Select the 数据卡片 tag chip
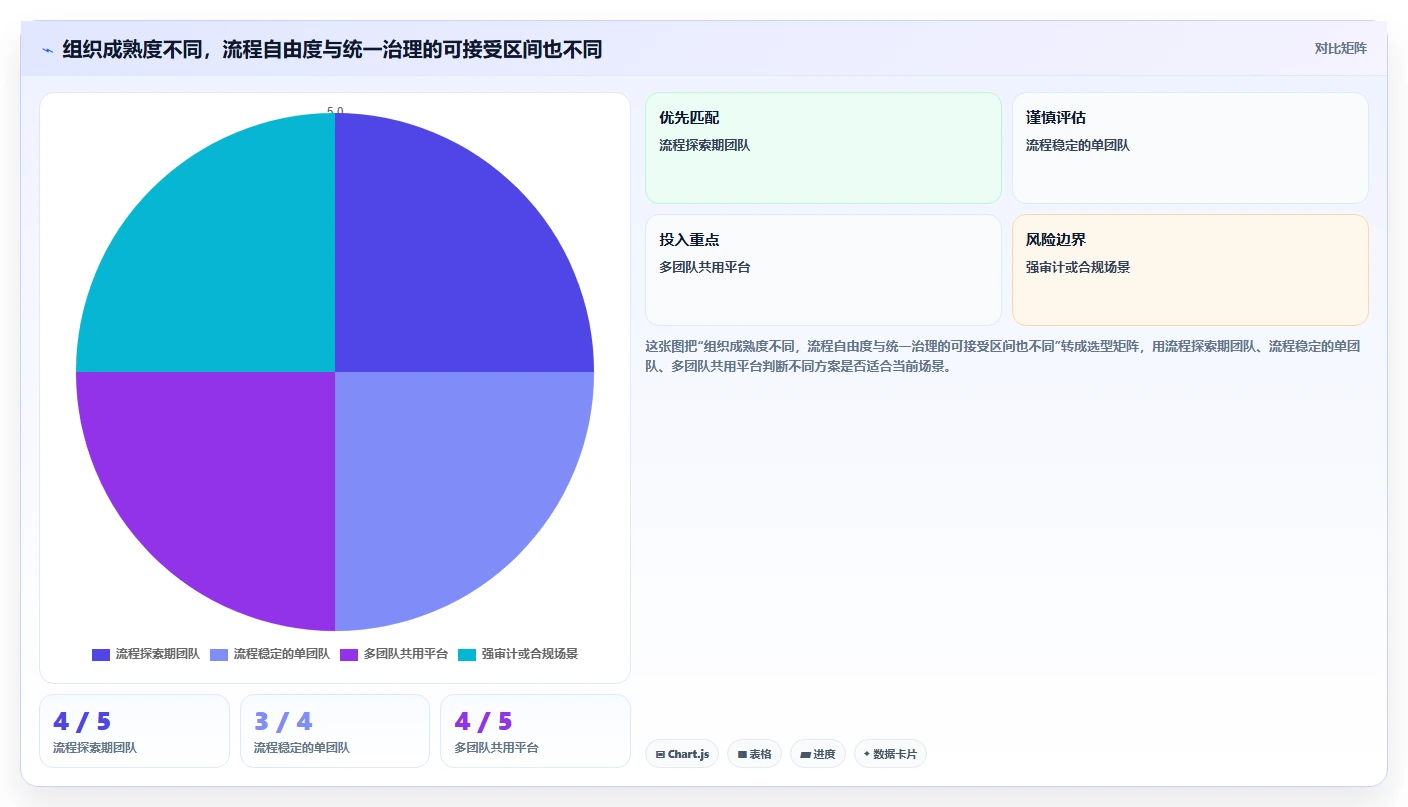The height and width of the screenshot is (807, 1408). pyautogui.click(x=890, y=754)
